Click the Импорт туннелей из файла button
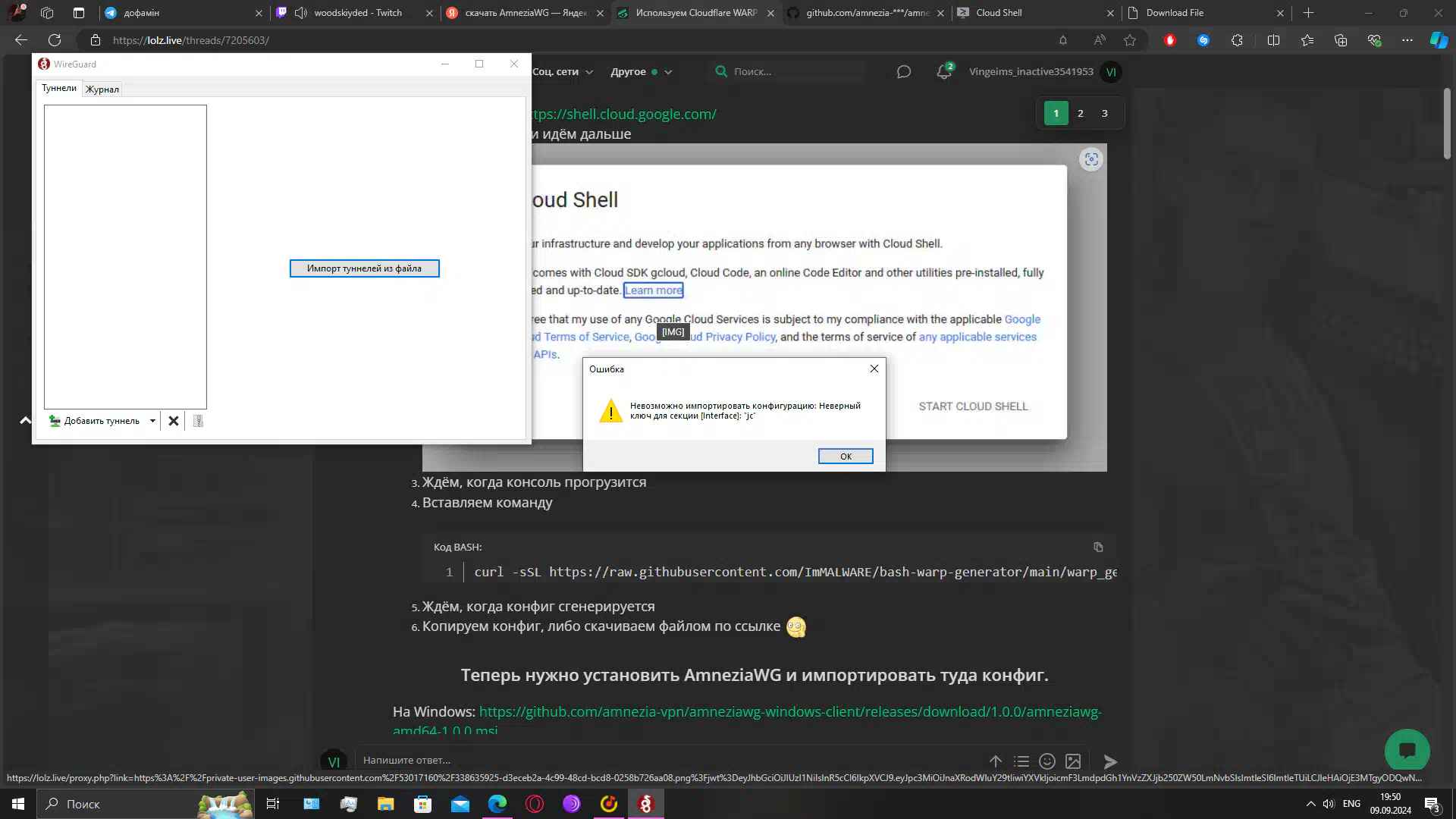 click(364, 268)
